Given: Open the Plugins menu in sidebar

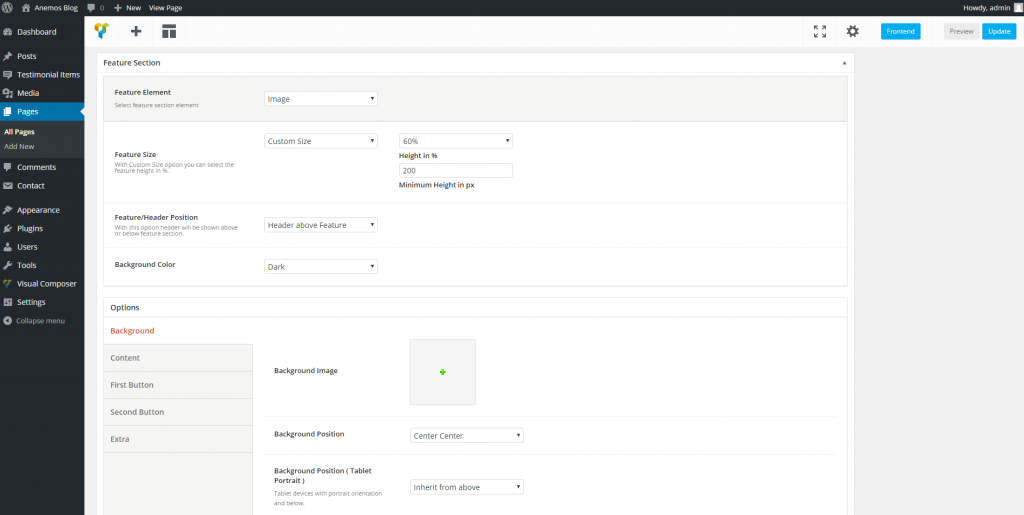Looking at the screenshot, I should coord(30,228).
